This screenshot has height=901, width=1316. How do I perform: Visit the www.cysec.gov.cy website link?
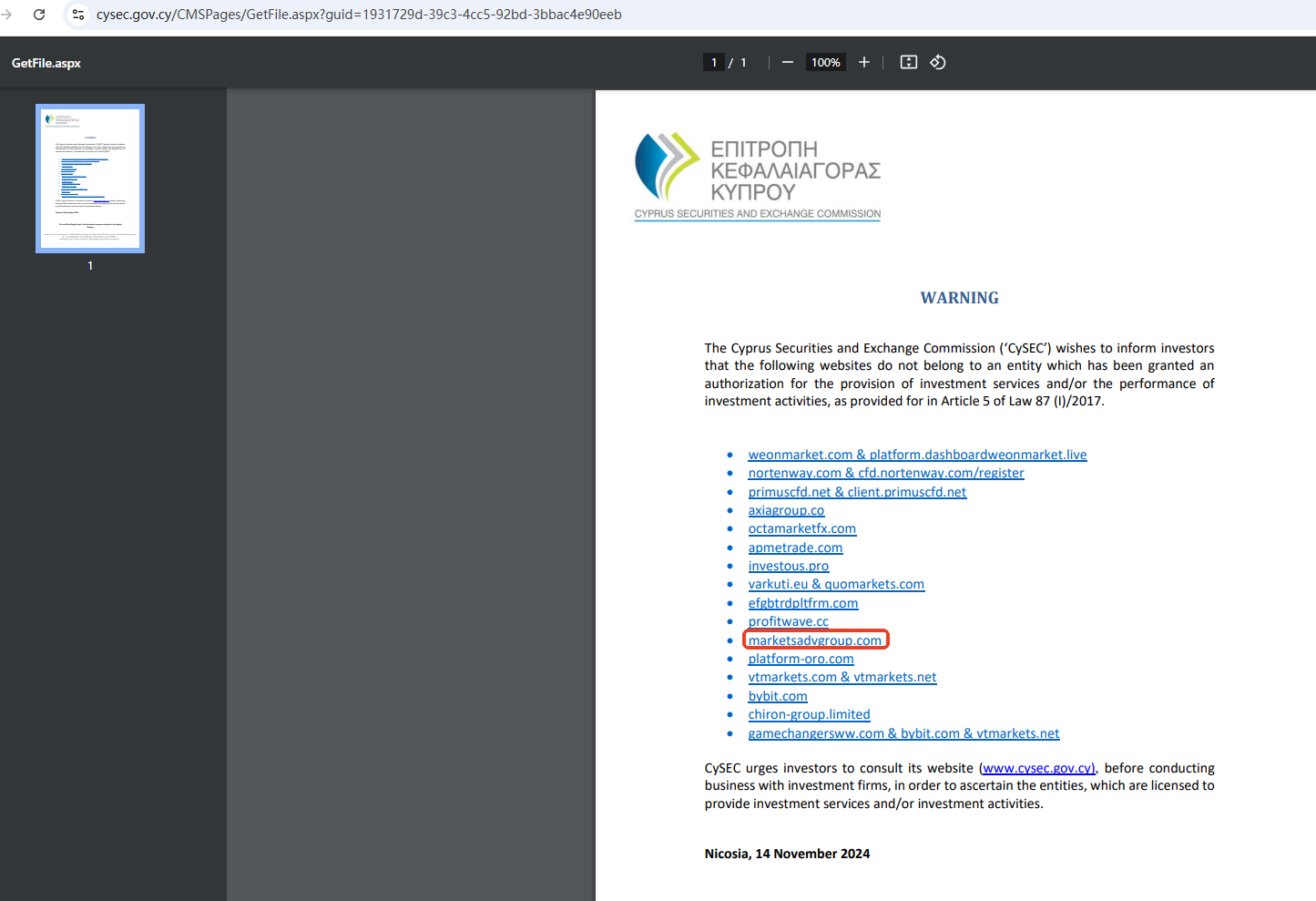pos(1038,768)
